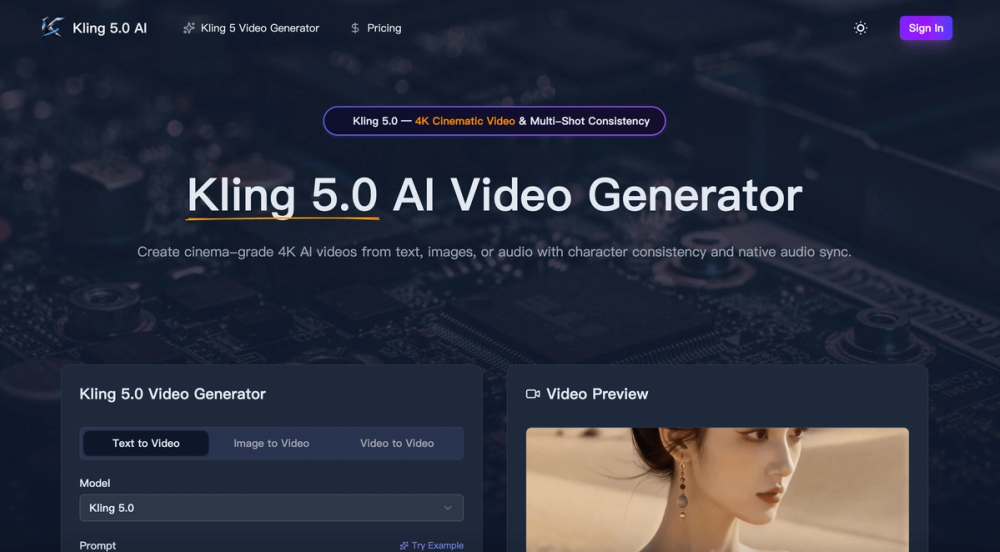Viewport: 1000px width, 552px height.
Task: Click the Model label
Action: 94,483
